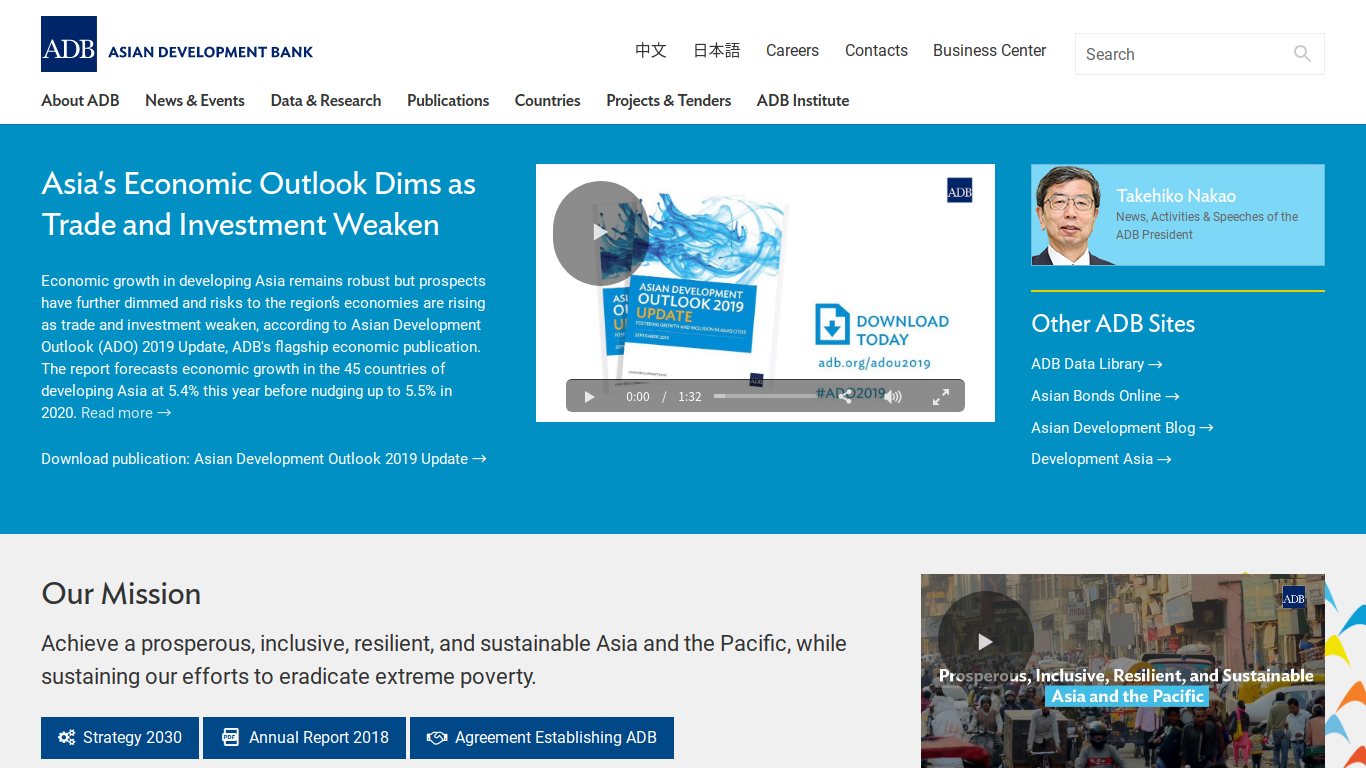Mute the video with the speaker icon
Image resolution: width=1366 pixels, height=768 pixels.
893,397
